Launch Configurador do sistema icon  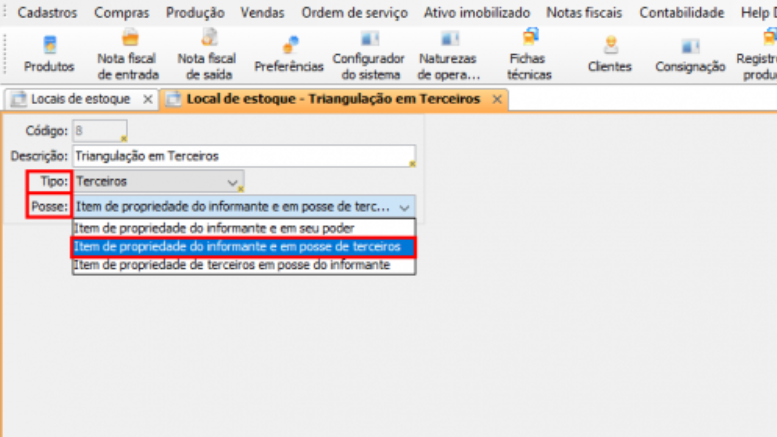click(368, 53)
